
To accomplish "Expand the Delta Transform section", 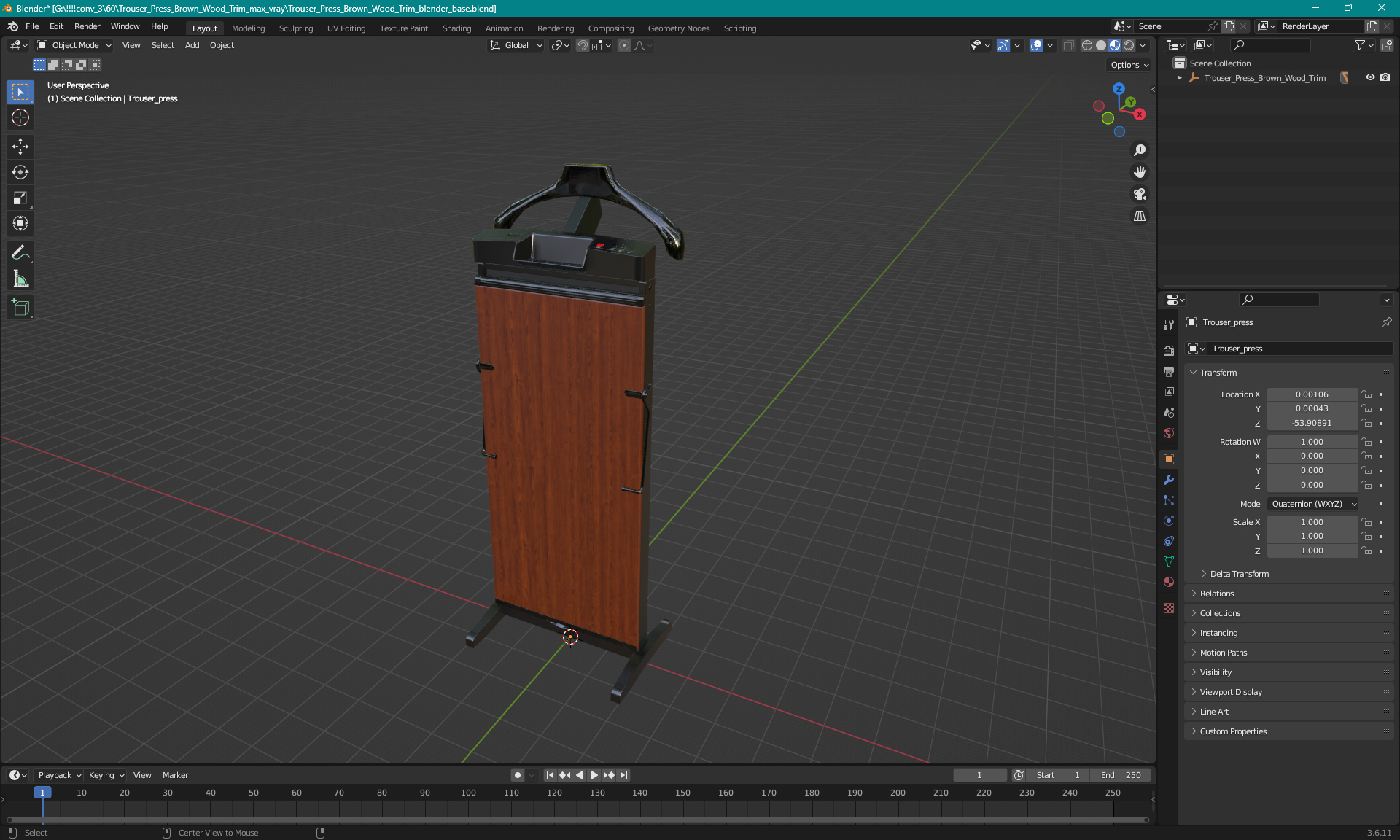I will 1239,574.
